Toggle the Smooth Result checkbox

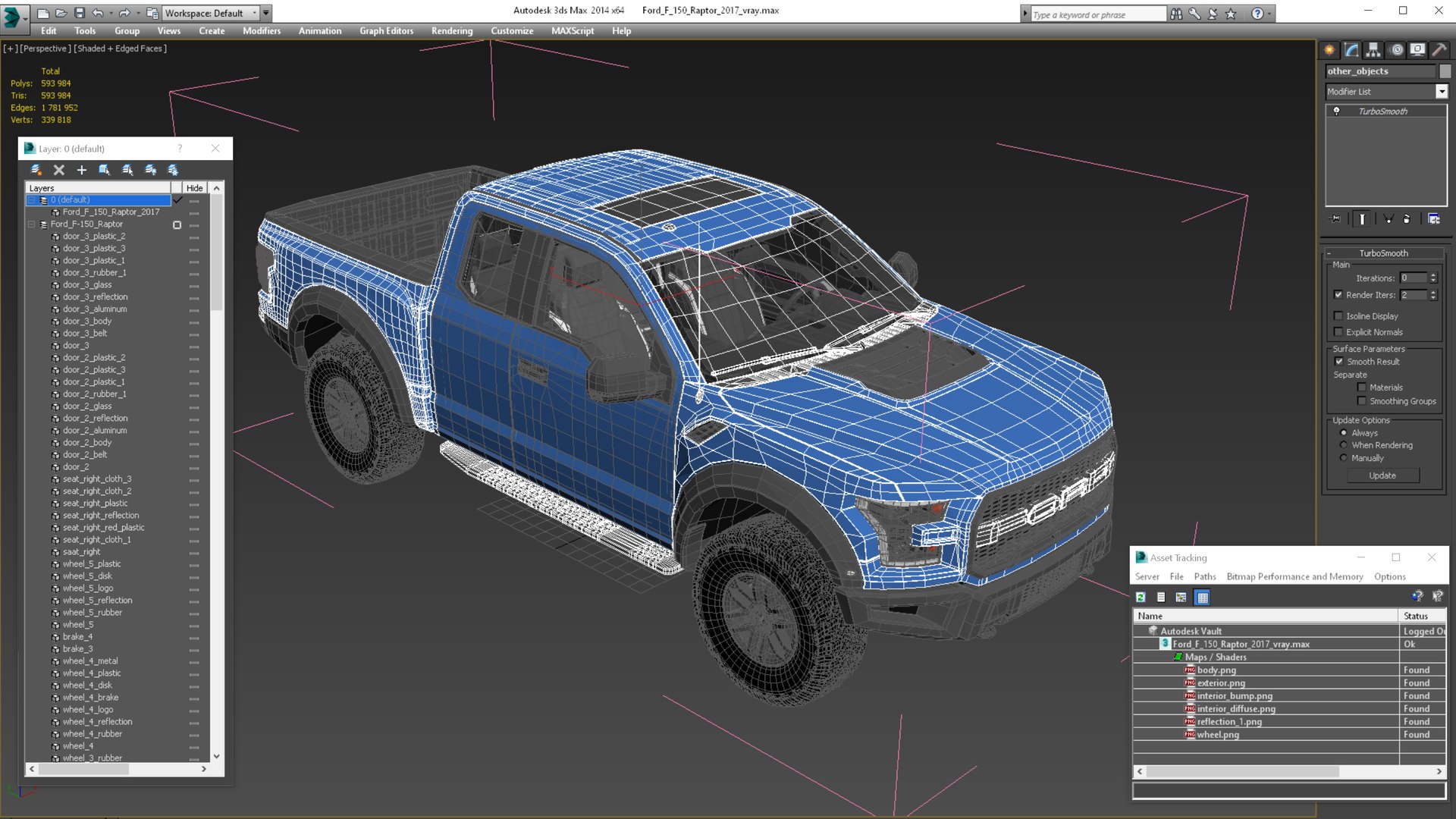click(1339, 361)
